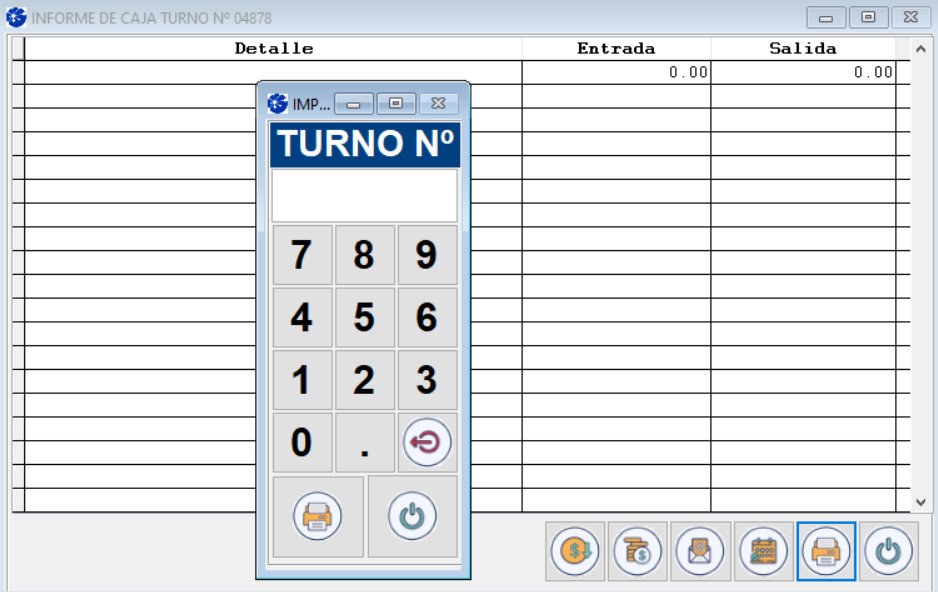Tap the 0 key on keypad
Image resolution: width=938 pixels, height=592 pixels.
[302, 443]
